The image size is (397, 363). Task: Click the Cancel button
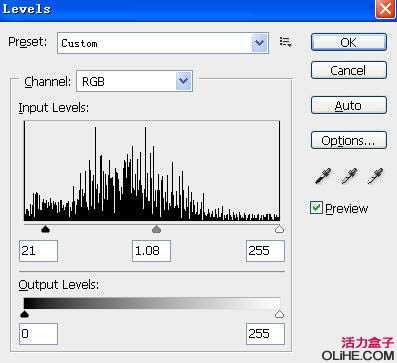click(349, 70)
